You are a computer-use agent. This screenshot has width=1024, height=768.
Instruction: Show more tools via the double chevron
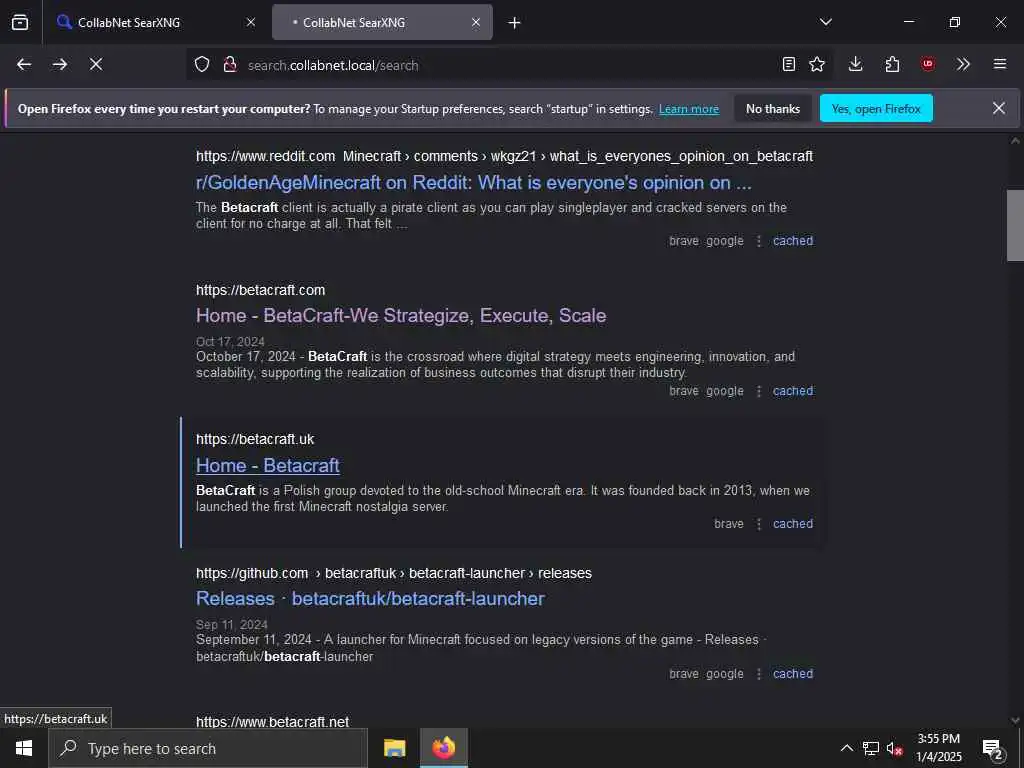pyautogui.click(x=963, y=64)
